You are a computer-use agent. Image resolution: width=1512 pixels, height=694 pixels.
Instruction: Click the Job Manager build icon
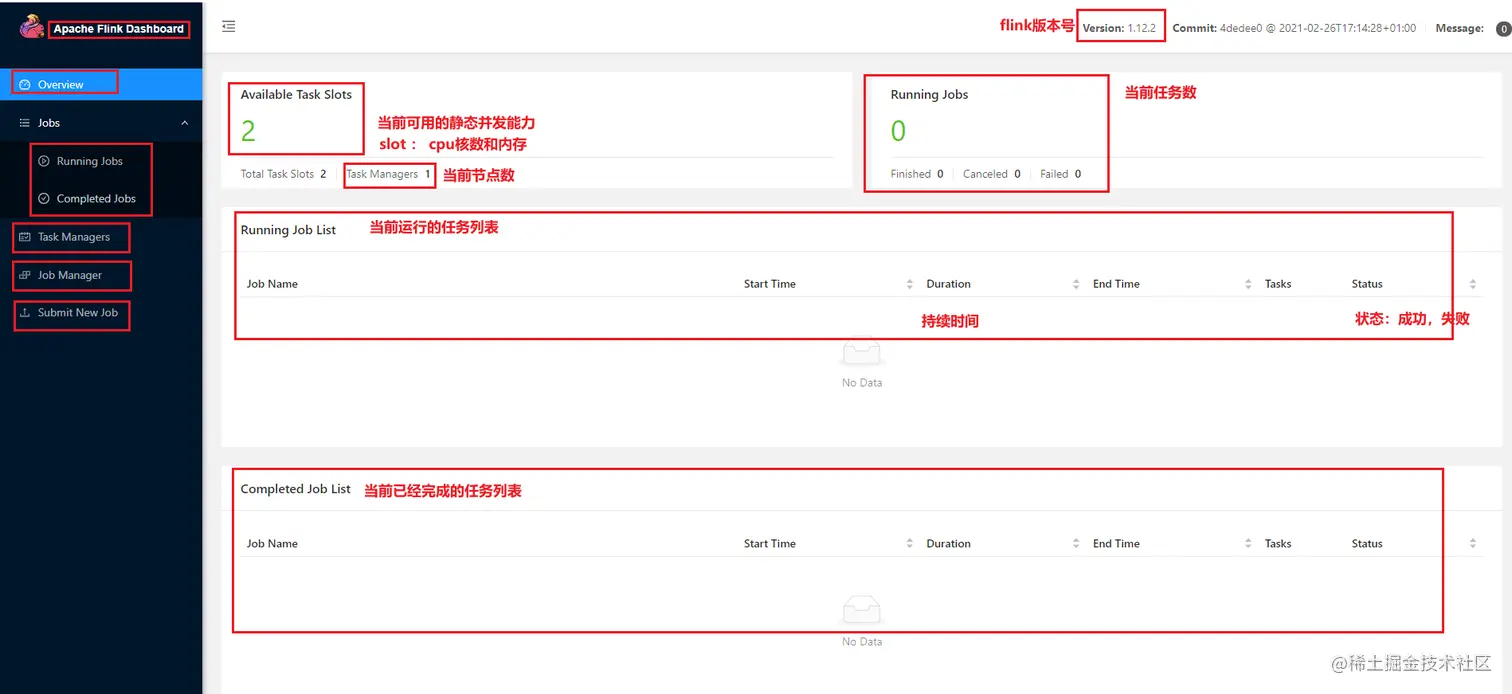(25, 275)
